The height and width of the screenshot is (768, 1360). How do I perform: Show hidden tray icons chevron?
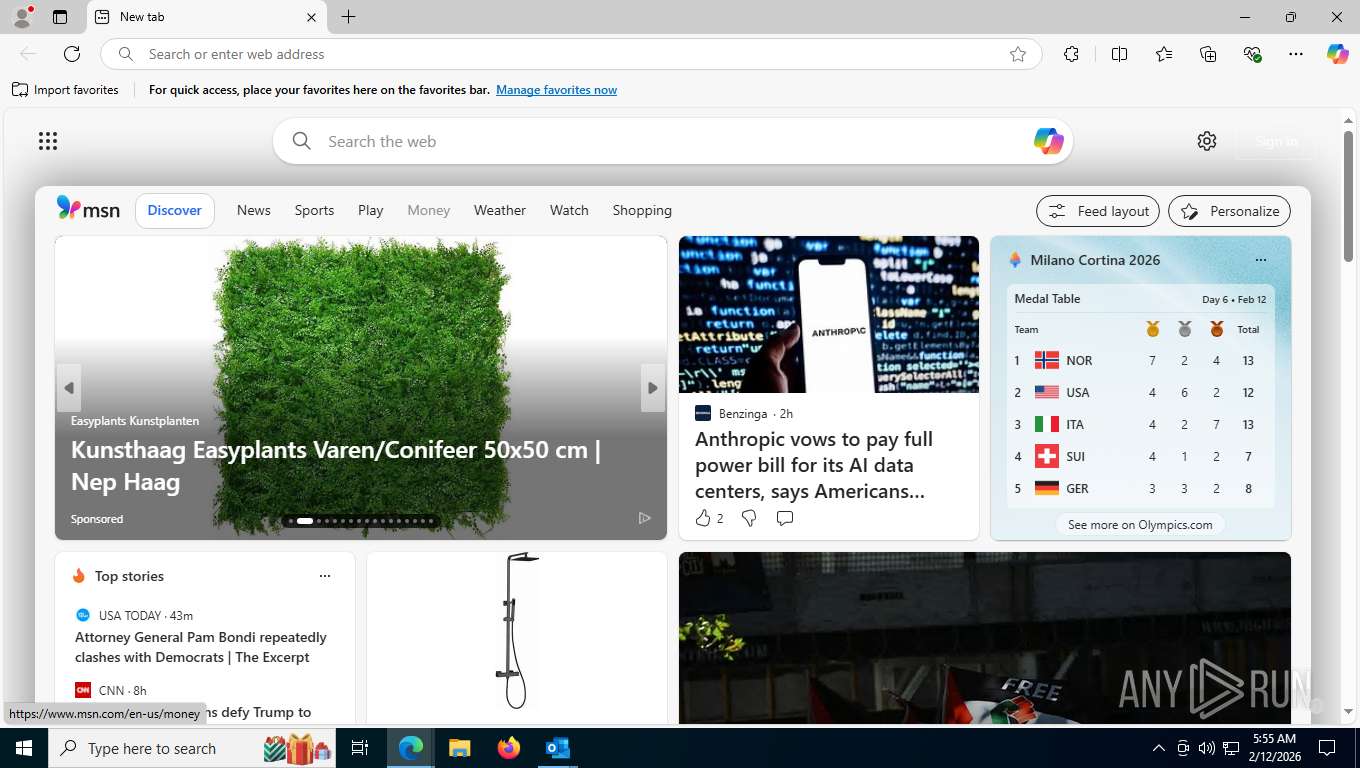[1158, 748]
